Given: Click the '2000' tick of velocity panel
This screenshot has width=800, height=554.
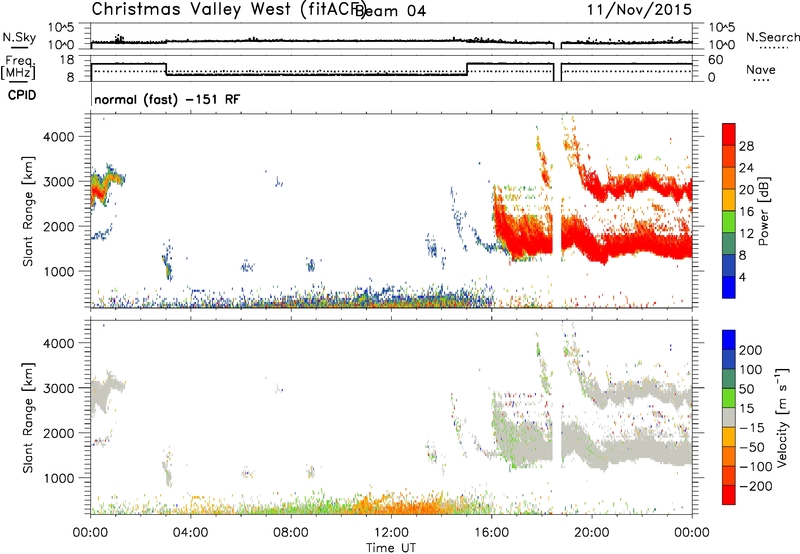Looking at the screenshot, I should [58, 433].
